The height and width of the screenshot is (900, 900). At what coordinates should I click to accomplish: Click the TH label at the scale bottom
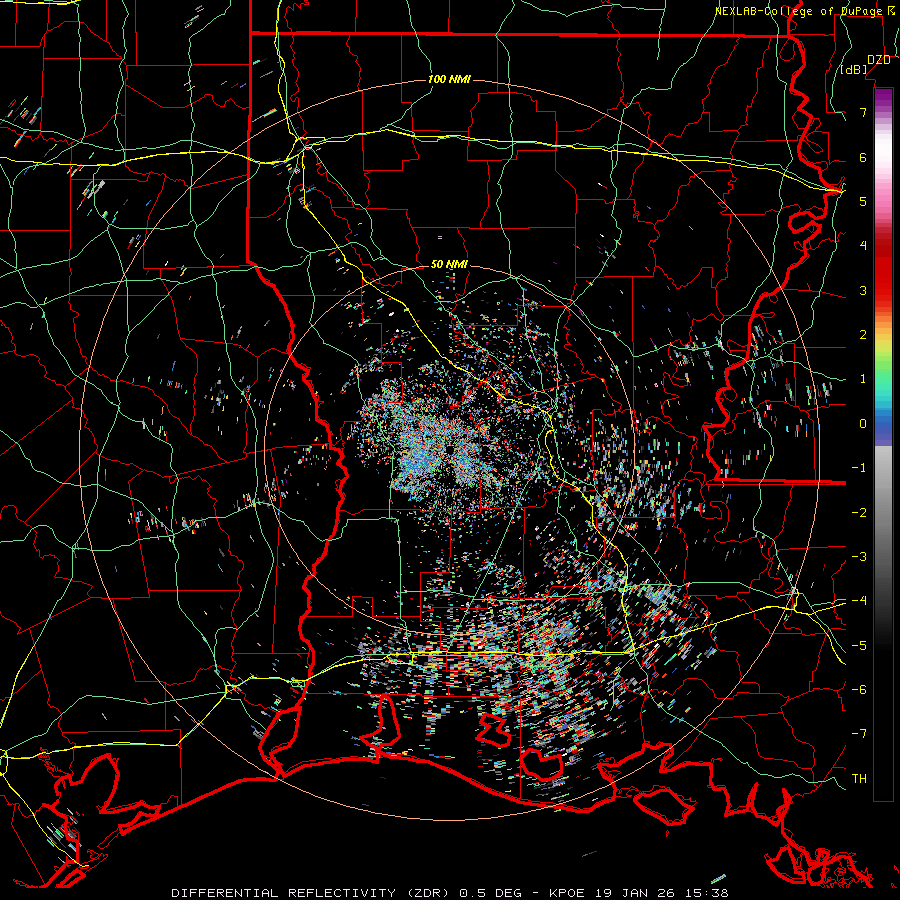click(859, 779)
